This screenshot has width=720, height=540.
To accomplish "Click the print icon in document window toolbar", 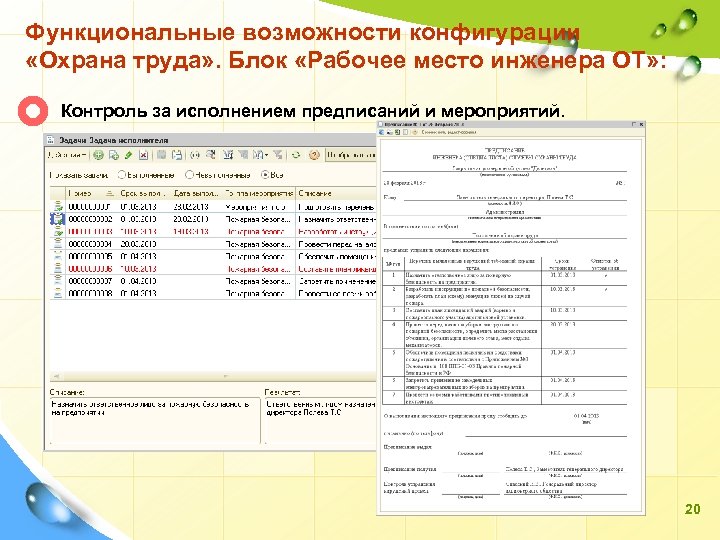I will tap(389, 132).
